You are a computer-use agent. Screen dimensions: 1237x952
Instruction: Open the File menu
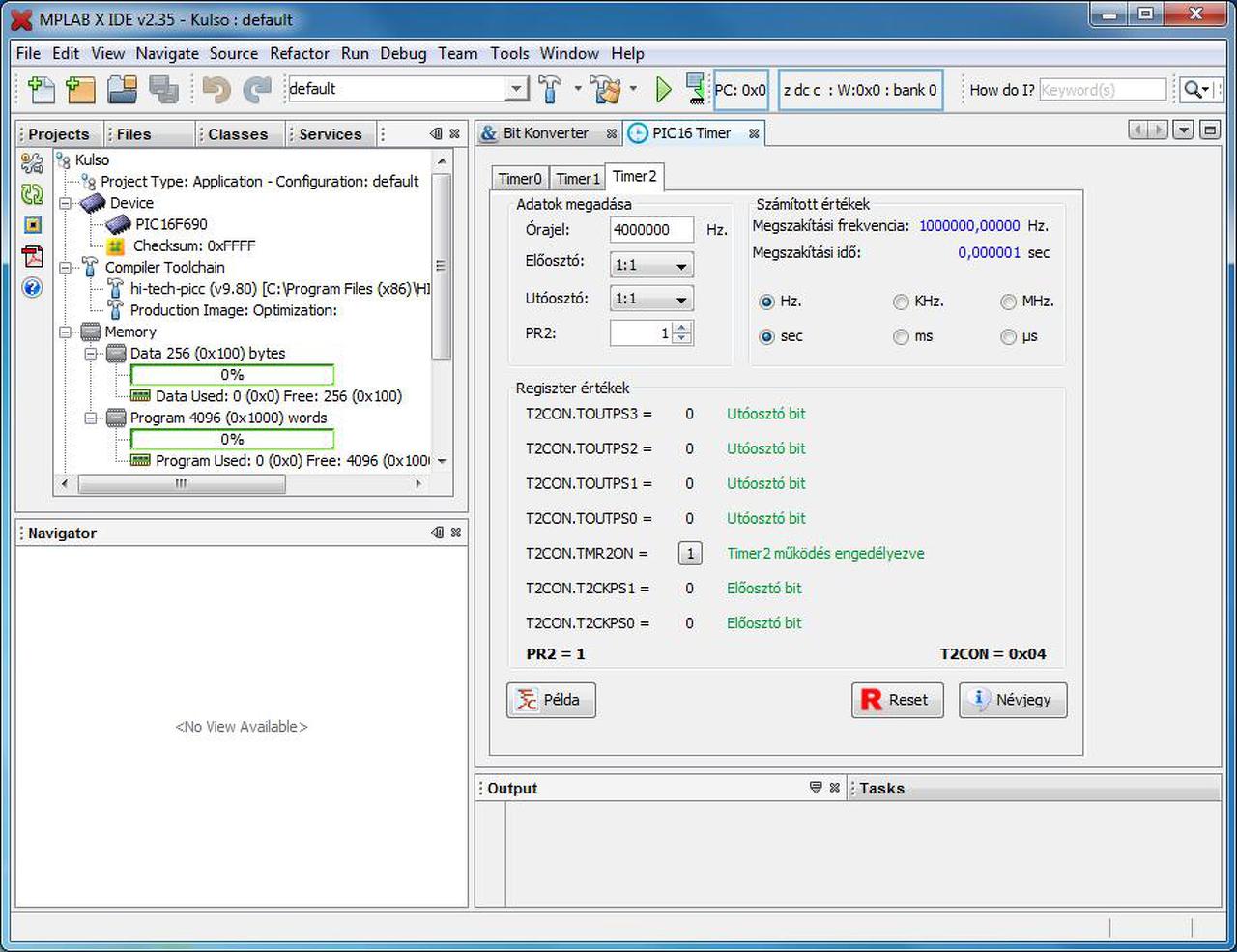point(28,53)
